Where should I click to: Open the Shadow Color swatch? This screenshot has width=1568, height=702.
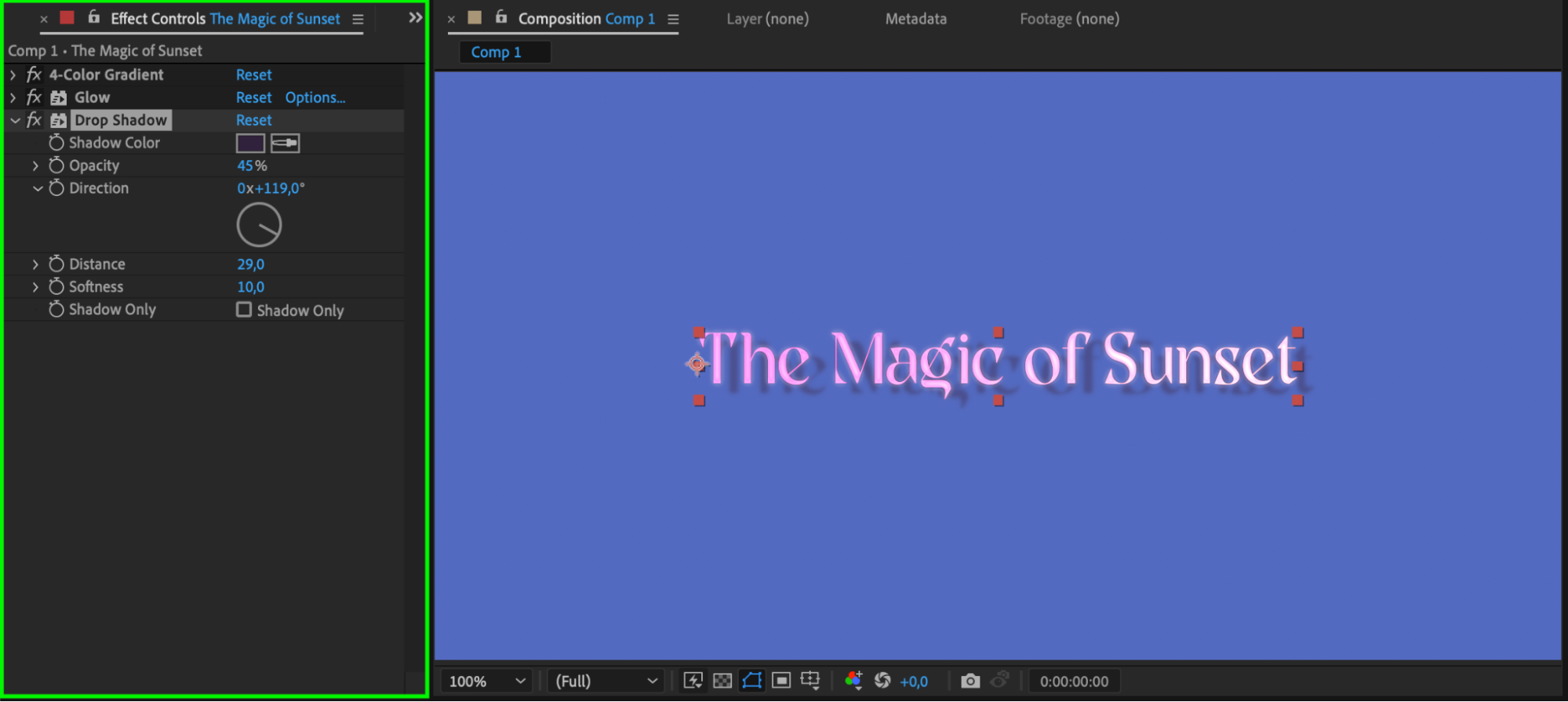click(x=250, y=143)
